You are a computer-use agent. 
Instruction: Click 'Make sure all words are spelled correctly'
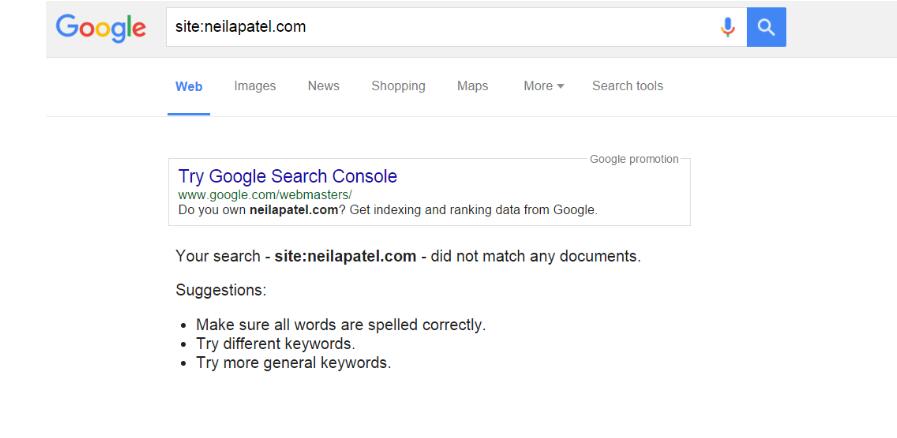340,325
